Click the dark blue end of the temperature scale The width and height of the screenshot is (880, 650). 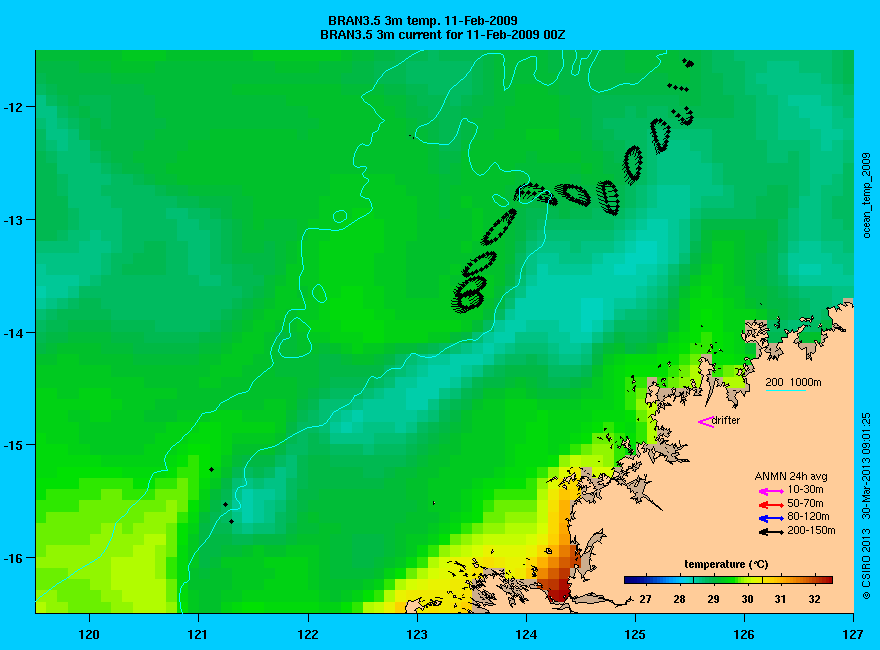click(x=631, y=580)
